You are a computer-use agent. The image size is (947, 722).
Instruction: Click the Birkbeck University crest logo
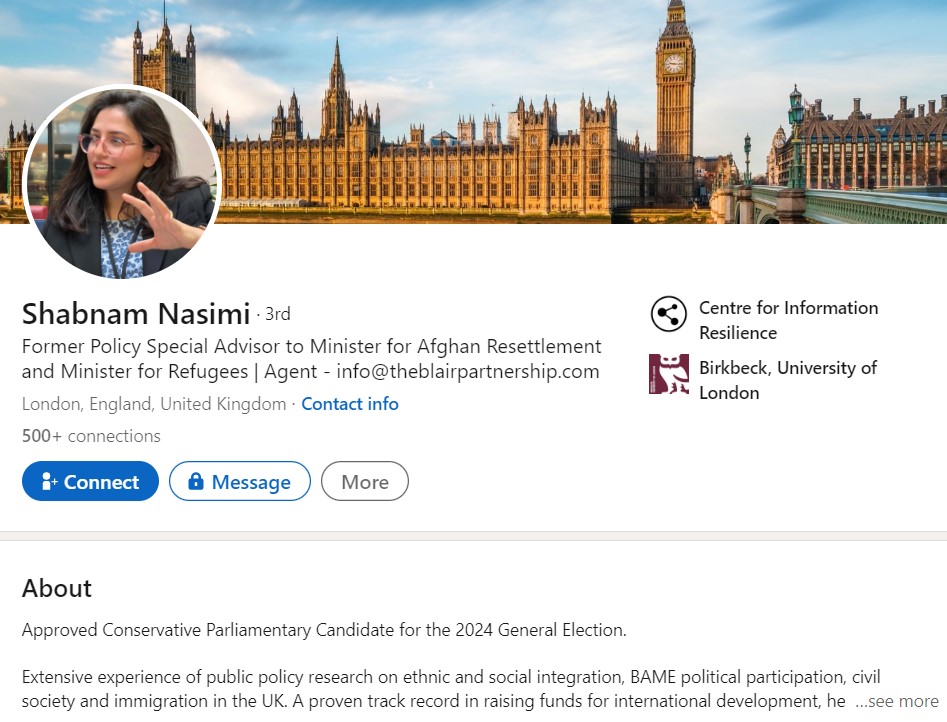pyautogui.click(x=668, y=374)
